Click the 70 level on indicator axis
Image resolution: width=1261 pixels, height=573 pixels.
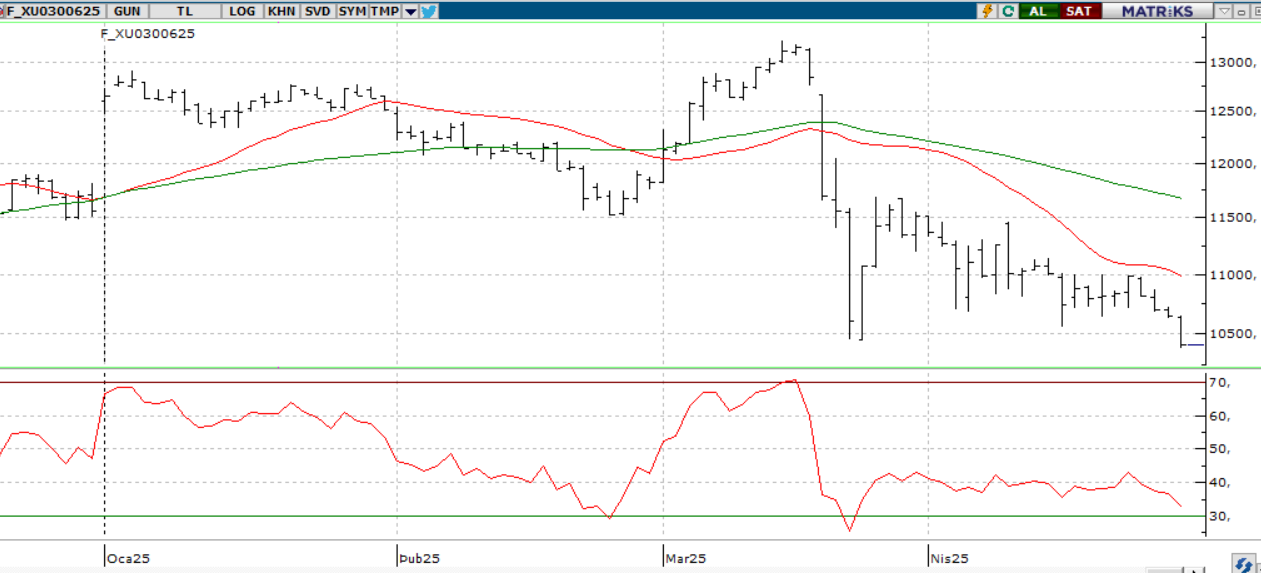(x=1220, y=382)
